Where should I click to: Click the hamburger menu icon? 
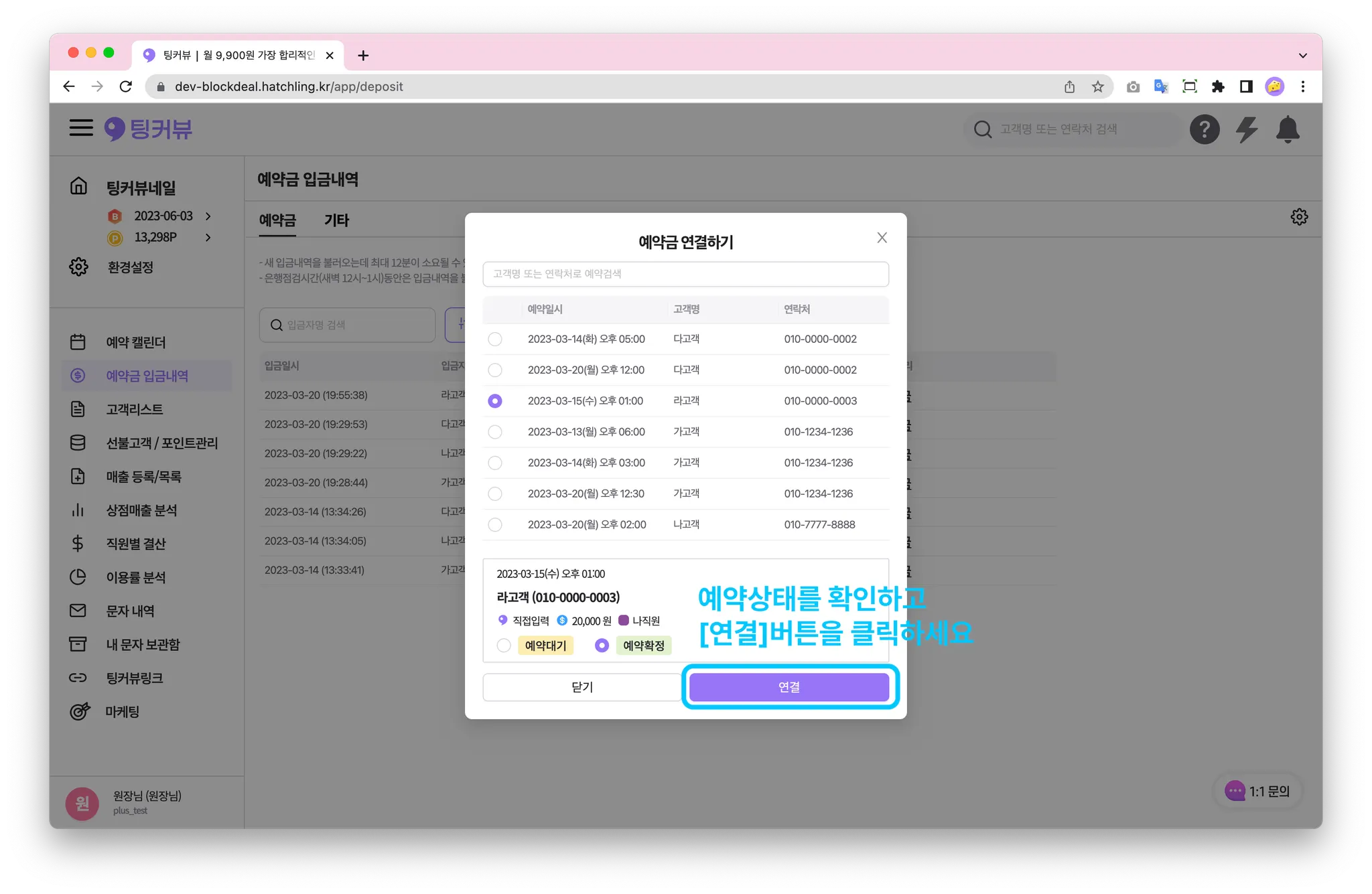click(81, 128)
